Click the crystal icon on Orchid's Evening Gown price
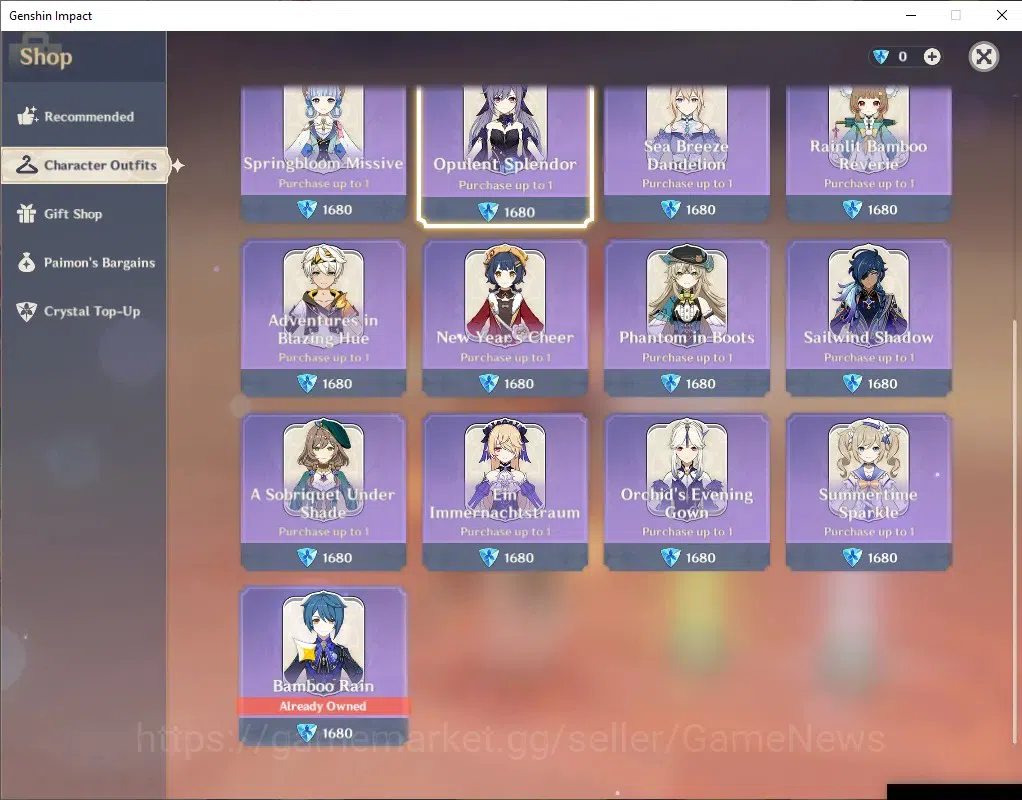 point(670,557)
